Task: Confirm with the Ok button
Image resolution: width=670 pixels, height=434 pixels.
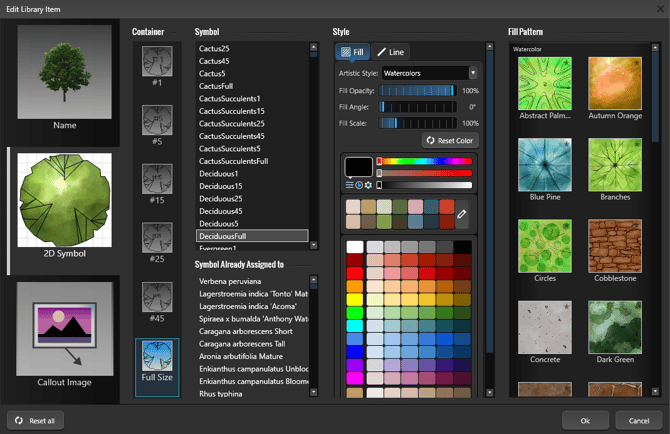Action: [585, 420]
